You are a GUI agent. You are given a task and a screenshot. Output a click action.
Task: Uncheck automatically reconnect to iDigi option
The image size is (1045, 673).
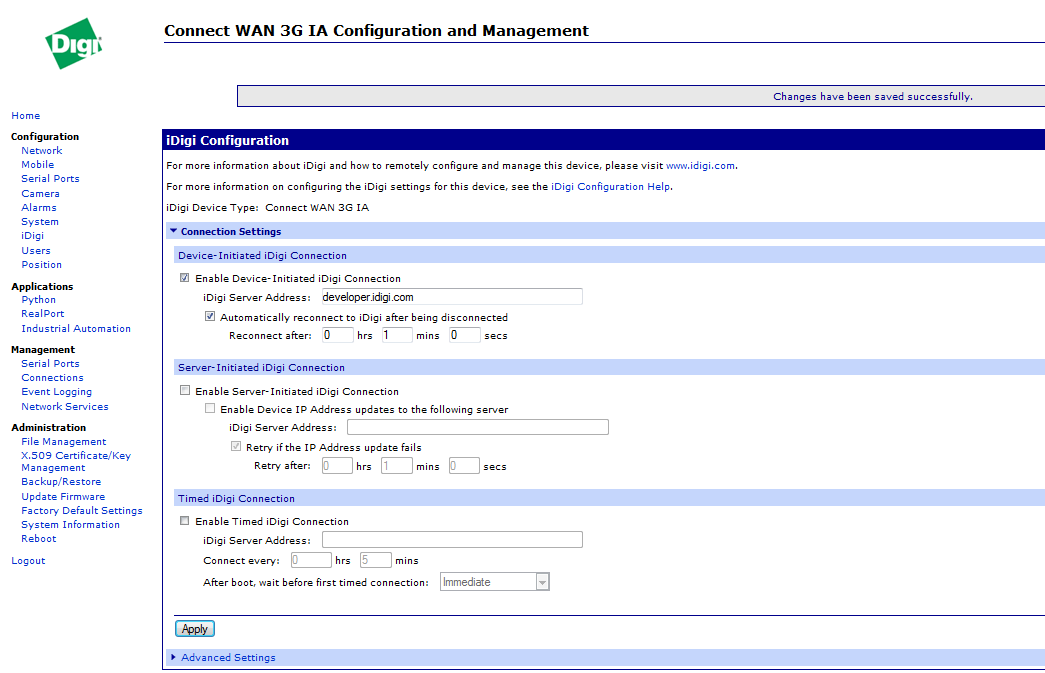pyautogui.click(x=210, y=317)
